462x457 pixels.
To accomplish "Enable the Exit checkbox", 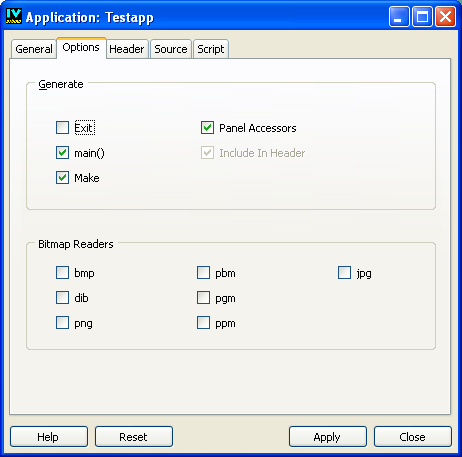I will [x=62, y=127].
